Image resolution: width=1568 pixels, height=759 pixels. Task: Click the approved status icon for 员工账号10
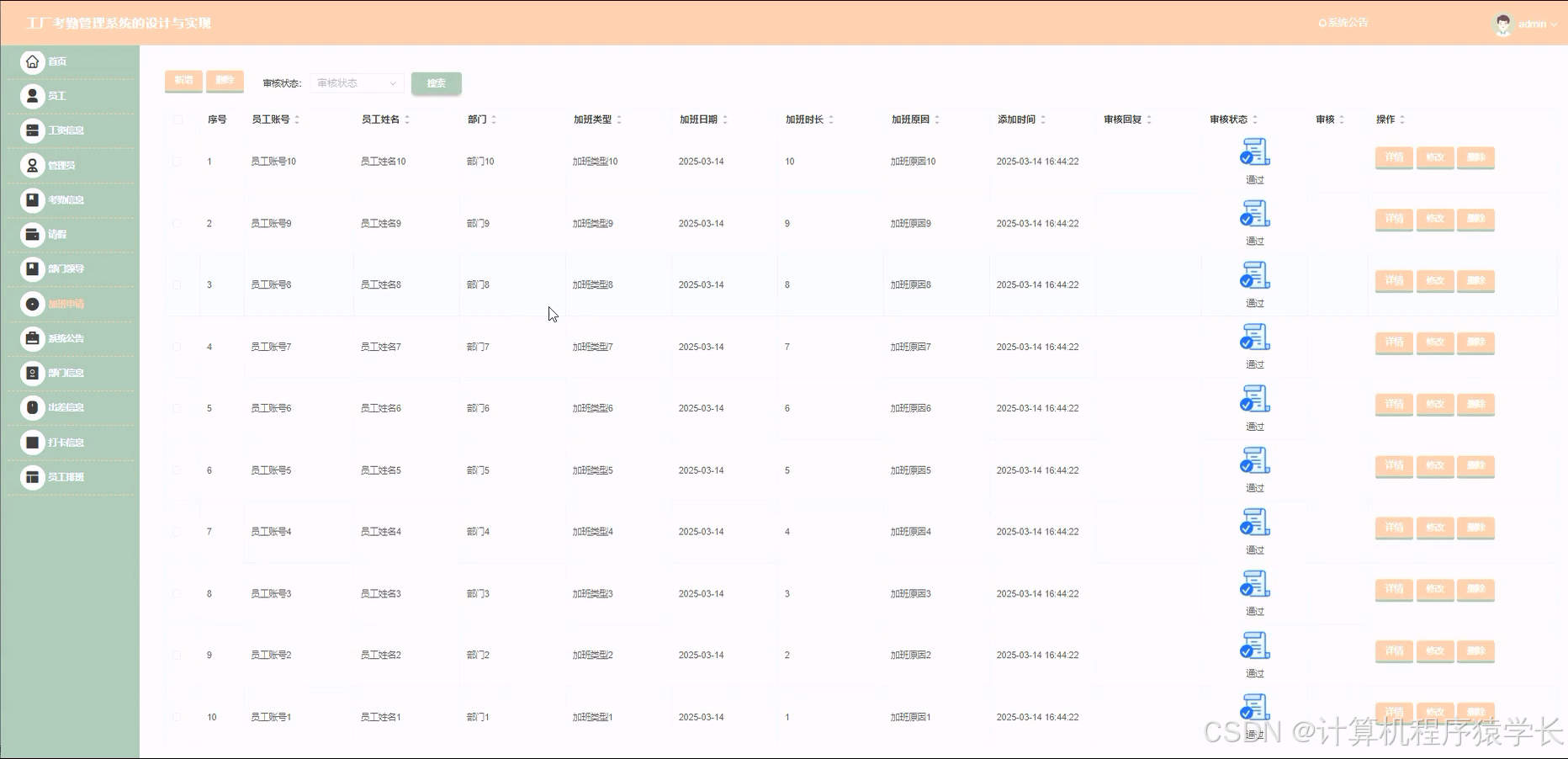point(1254,152)
